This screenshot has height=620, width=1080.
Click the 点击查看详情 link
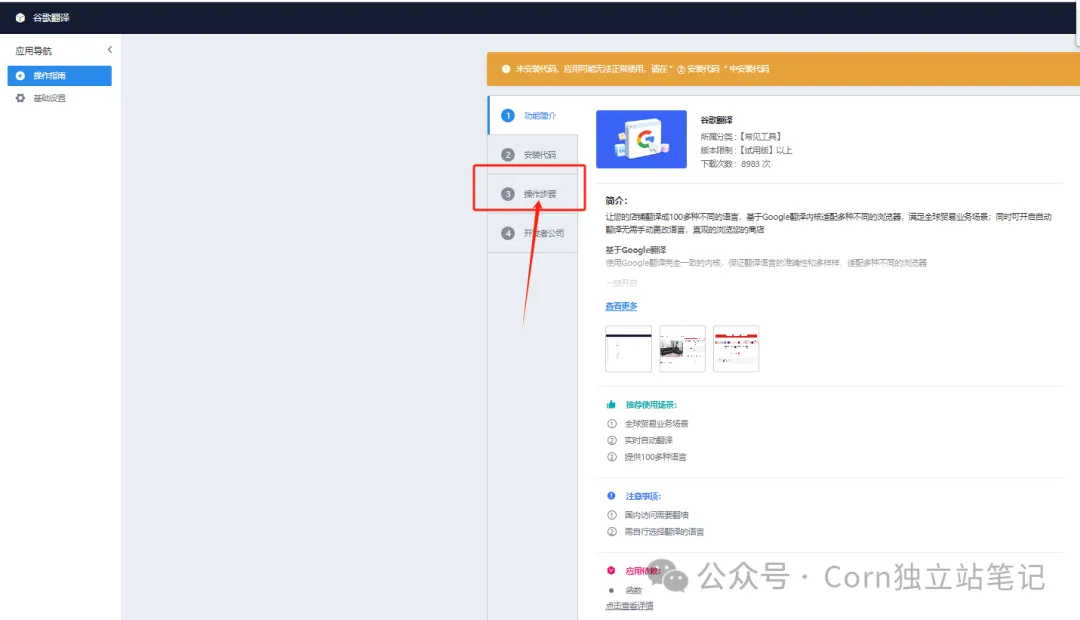pyautogui.click(x=630, y=606)
